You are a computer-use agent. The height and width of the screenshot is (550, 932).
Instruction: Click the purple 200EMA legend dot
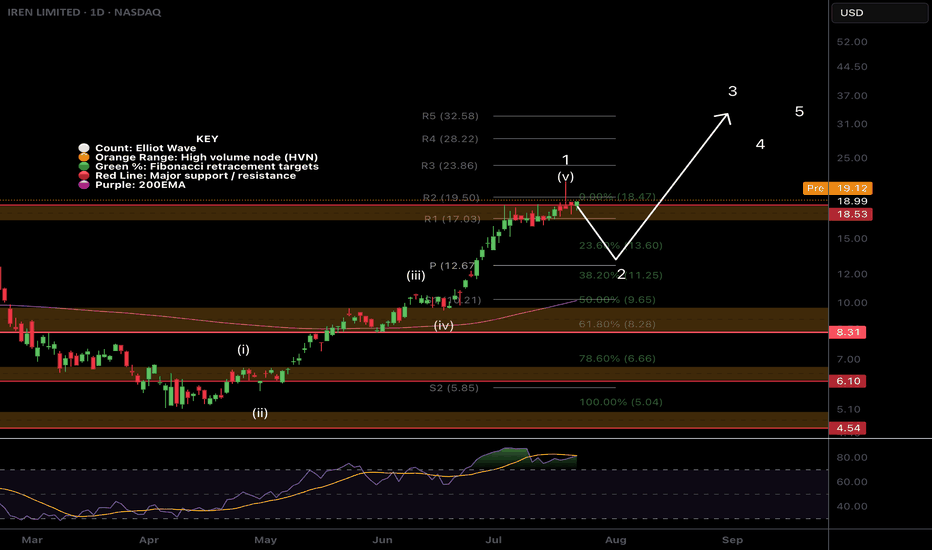[x=84, y=185]
